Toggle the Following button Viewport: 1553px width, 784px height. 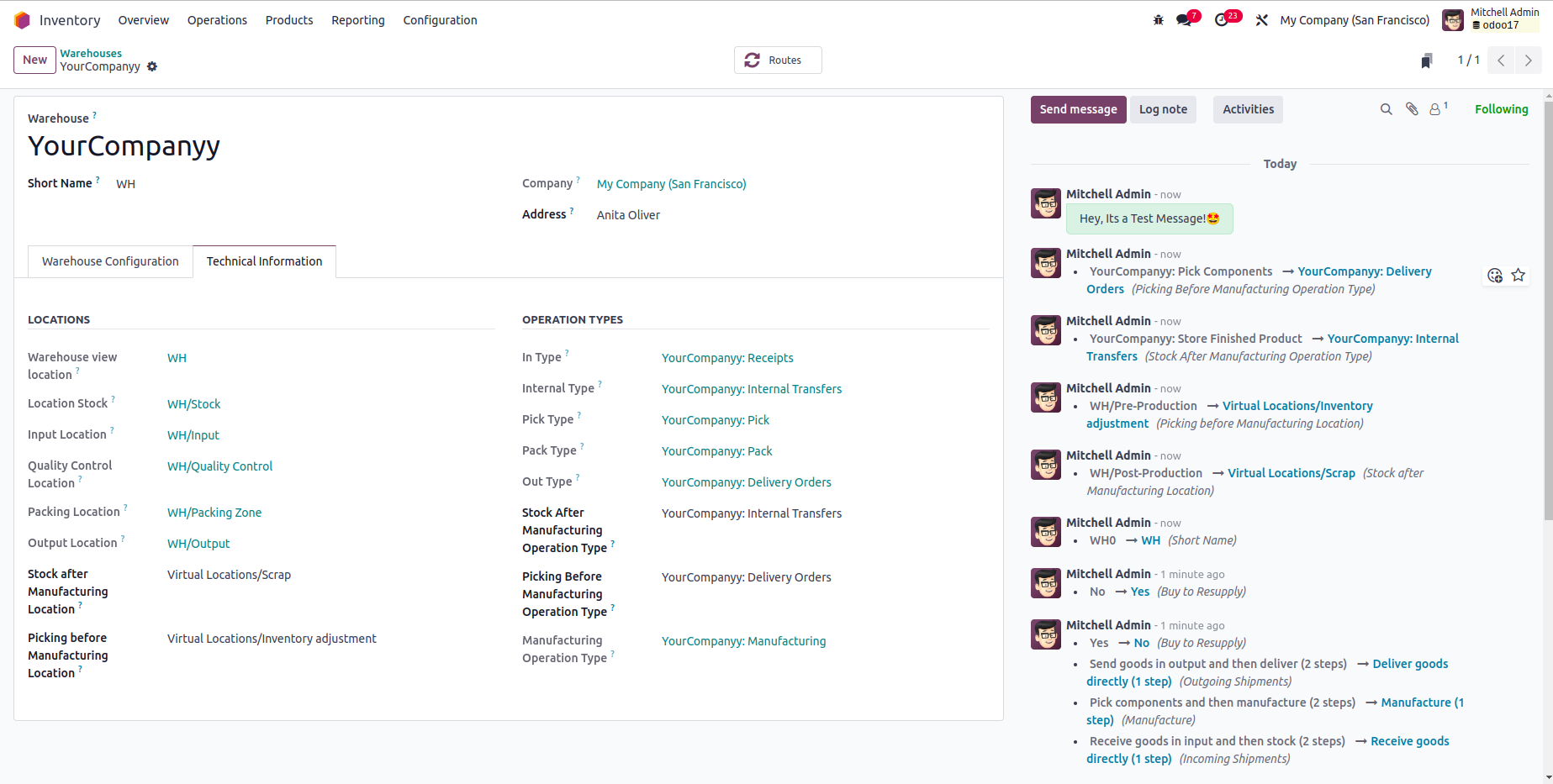click(x=1501, y=109)
